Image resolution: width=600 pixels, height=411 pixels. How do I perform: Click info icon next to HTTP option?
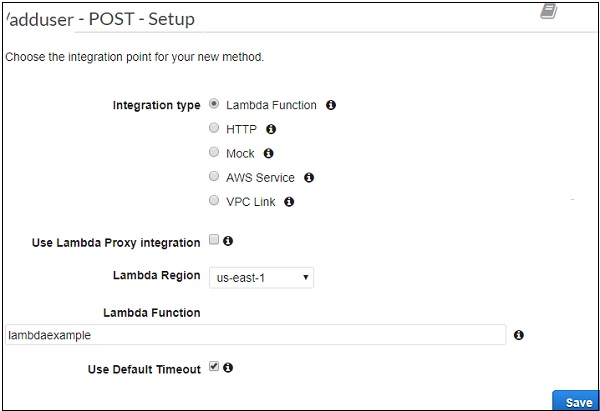click(270, 129)
